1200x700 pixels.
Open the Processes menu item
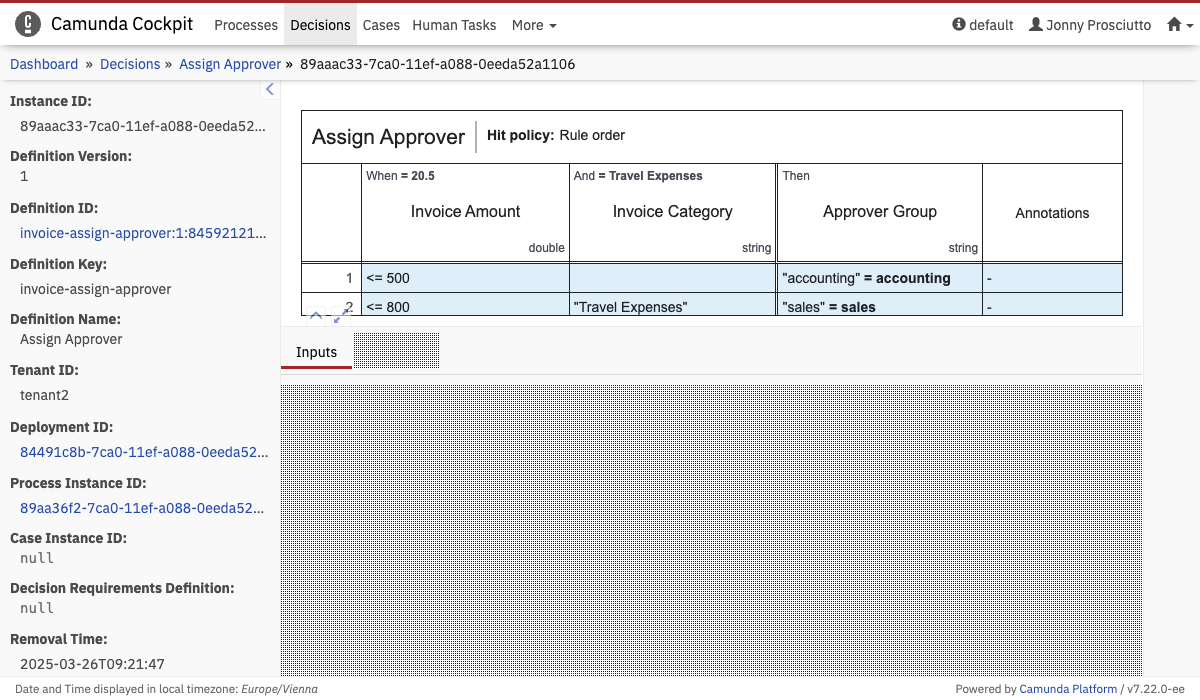[x=246, y=25]
